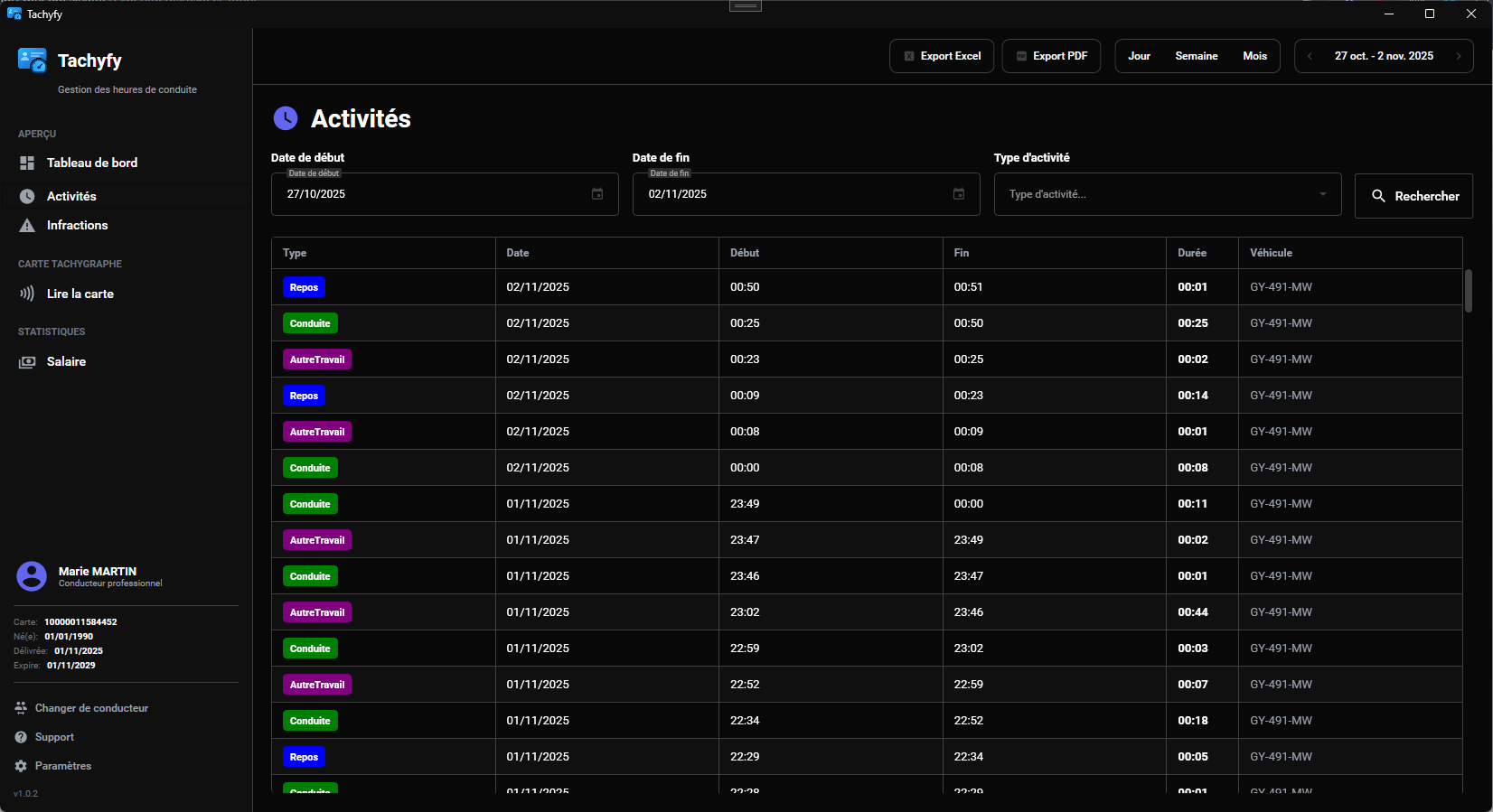
Task: Click the Lire la carte NFC icon
Action: tap(27, 294)
